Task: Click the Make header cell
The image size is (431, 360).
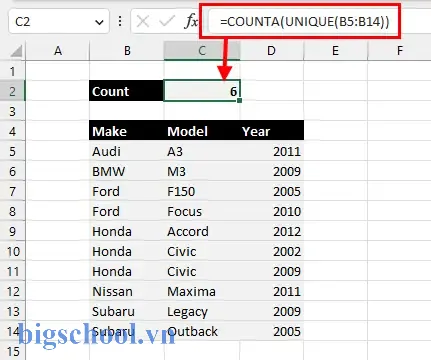Action: pos(127,131)
